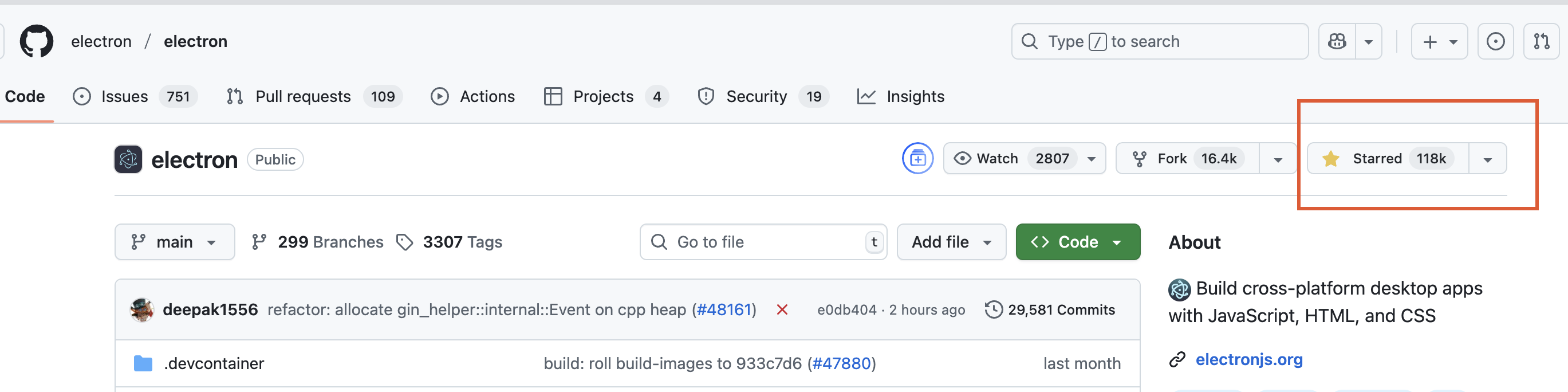Viewport: 1568px width, 392px height.
Task: Expand the star lists dropdown arrow
Action: pos(1488,159)
